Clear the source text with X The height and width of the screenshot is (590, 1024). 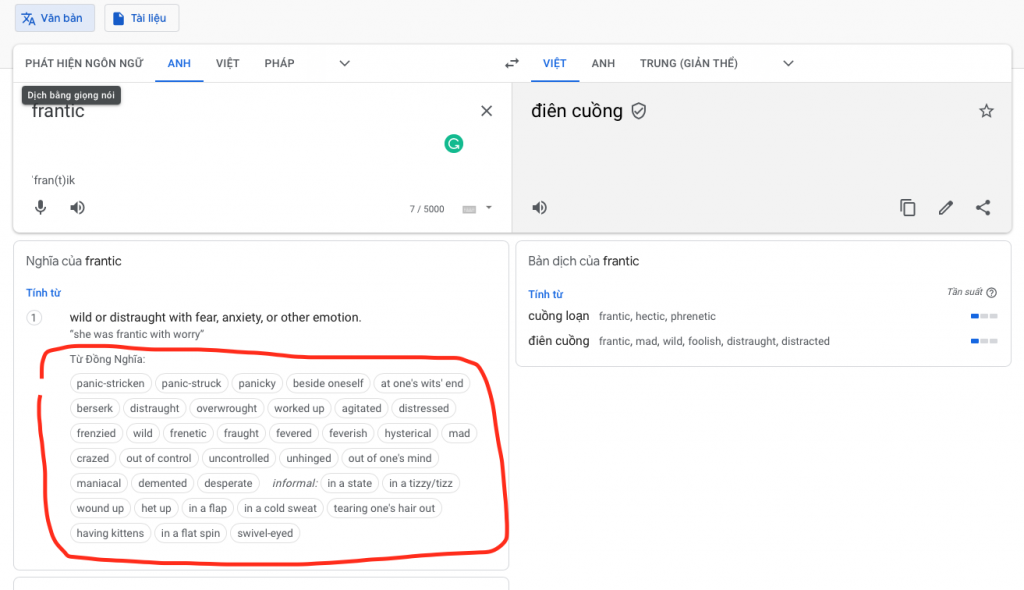tap(487, 111)
